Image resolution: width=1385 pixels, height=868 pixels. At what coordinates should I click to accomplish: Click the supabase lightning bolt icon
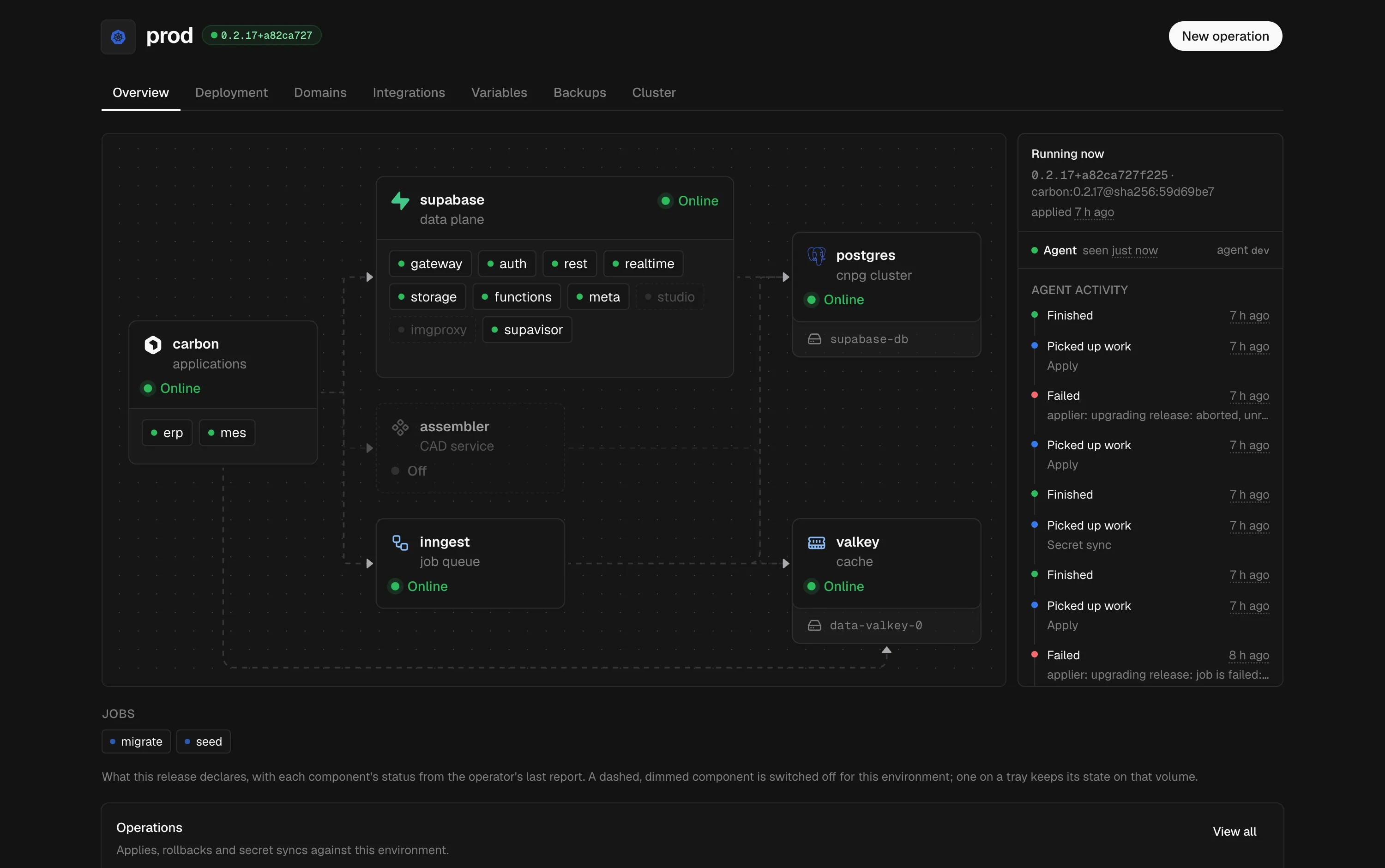pyautogui.click(x=400, y=201)
